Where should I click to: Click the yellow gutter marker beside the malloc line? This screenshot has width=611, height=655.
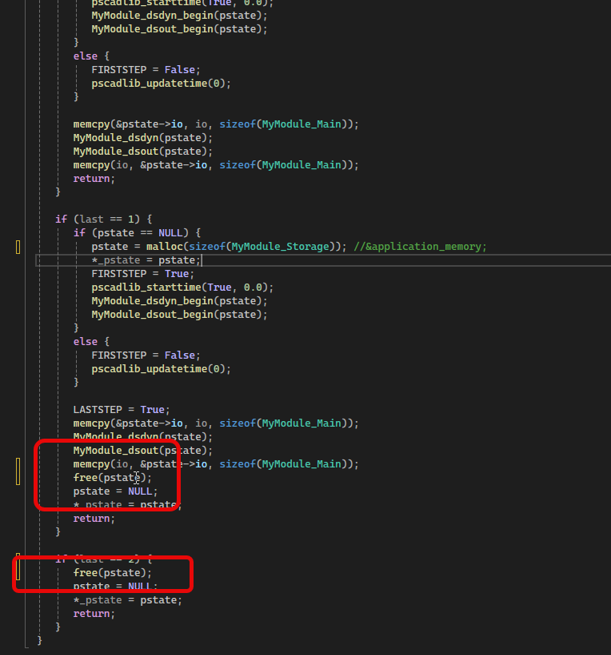tap(18, 247)
